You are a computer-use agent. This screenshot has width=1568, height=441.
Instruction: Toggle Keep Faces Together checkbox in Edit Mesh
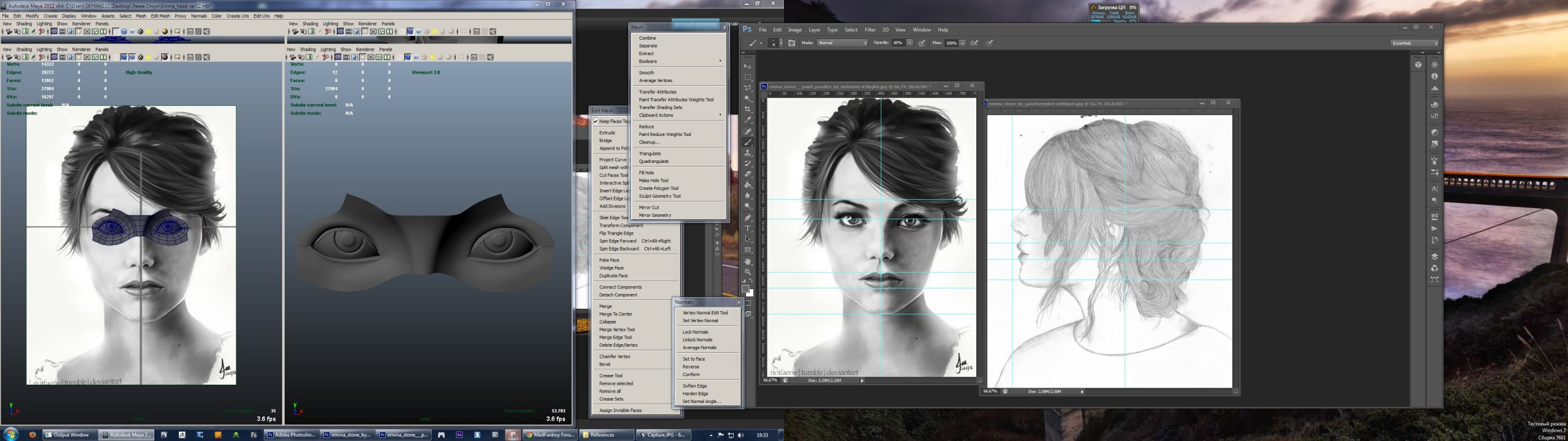coord(595,121)
